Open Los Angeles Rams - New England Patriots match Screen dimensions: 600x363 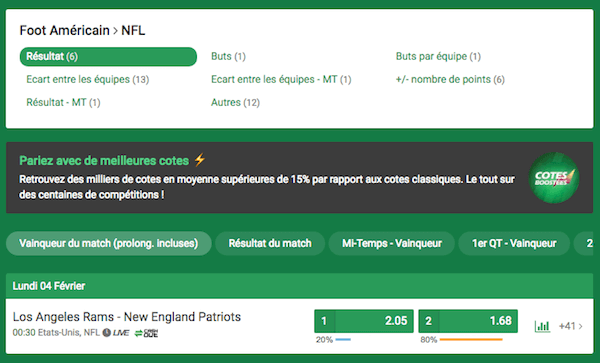coord(127,317)
